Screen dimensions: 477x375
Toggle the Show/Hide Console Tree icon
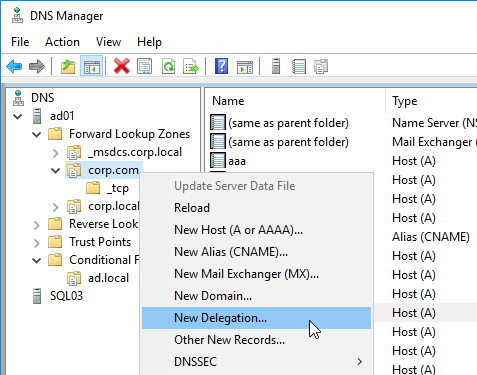pyautogui.click(x=92, y=66)
